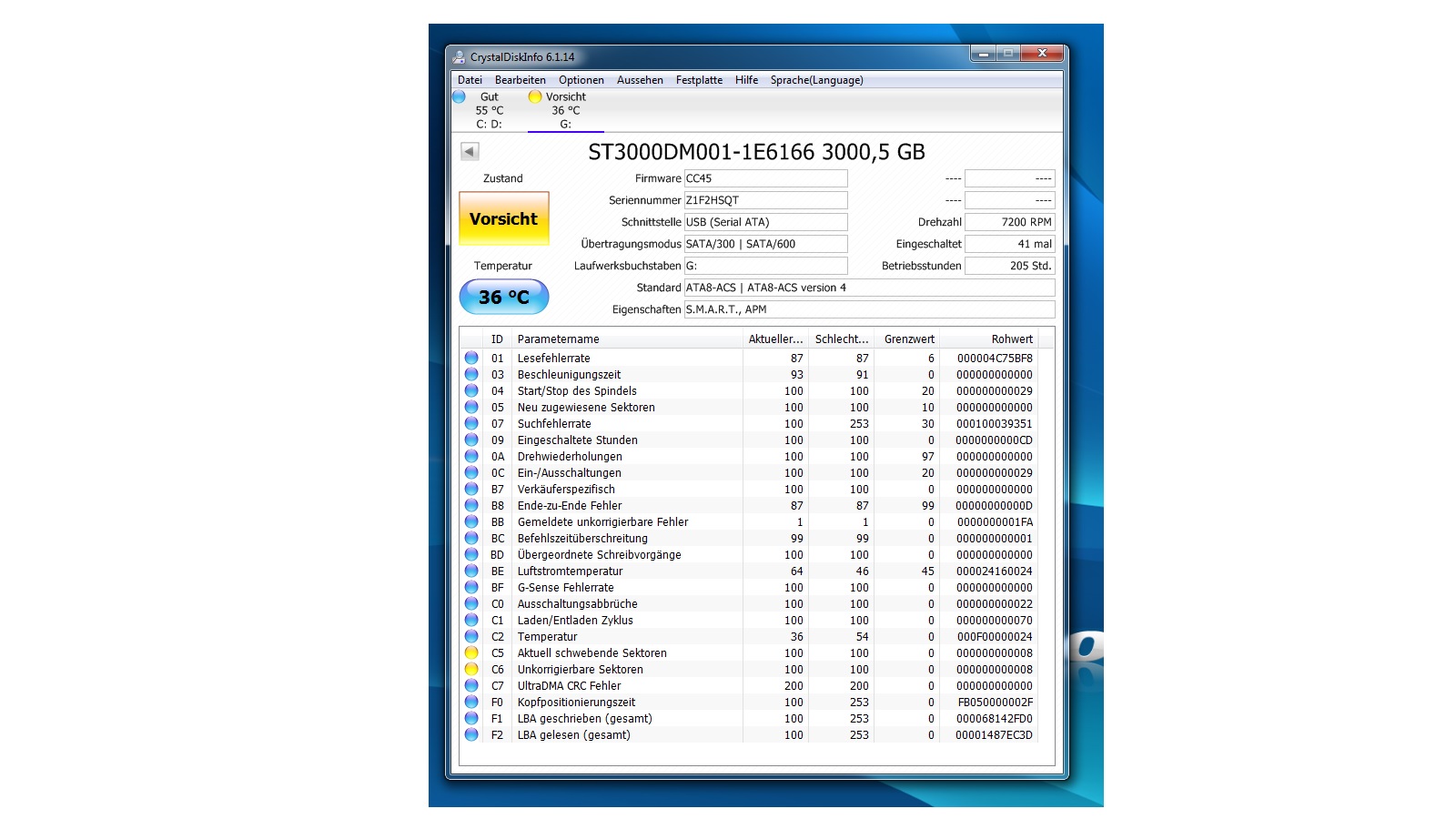
Task: Click raw value 000100039351 of Suchfehlerrate
Action: pos(995,424)
